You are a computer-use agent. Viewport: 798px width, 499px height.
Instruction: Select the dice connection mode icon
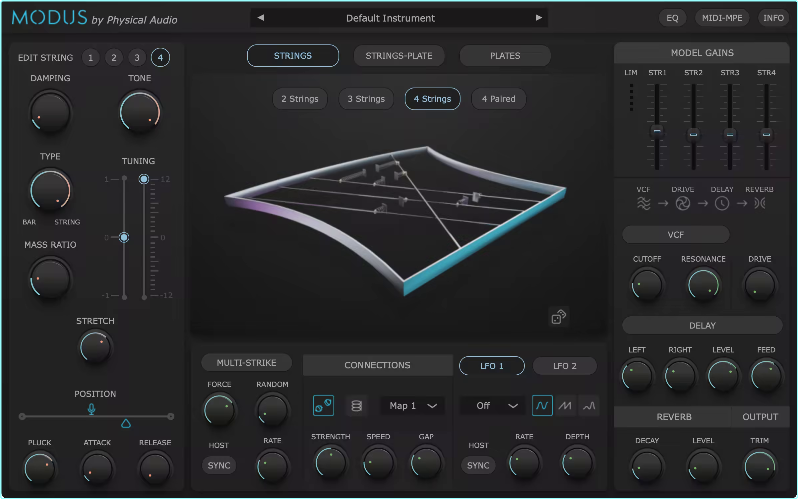point(323,405)
